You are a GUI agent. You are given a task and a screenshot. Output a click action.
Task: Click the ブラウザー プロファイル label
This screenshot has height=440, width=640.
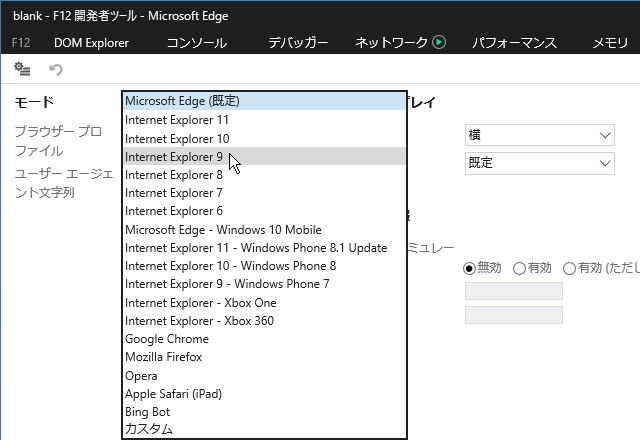coord(58,141)
